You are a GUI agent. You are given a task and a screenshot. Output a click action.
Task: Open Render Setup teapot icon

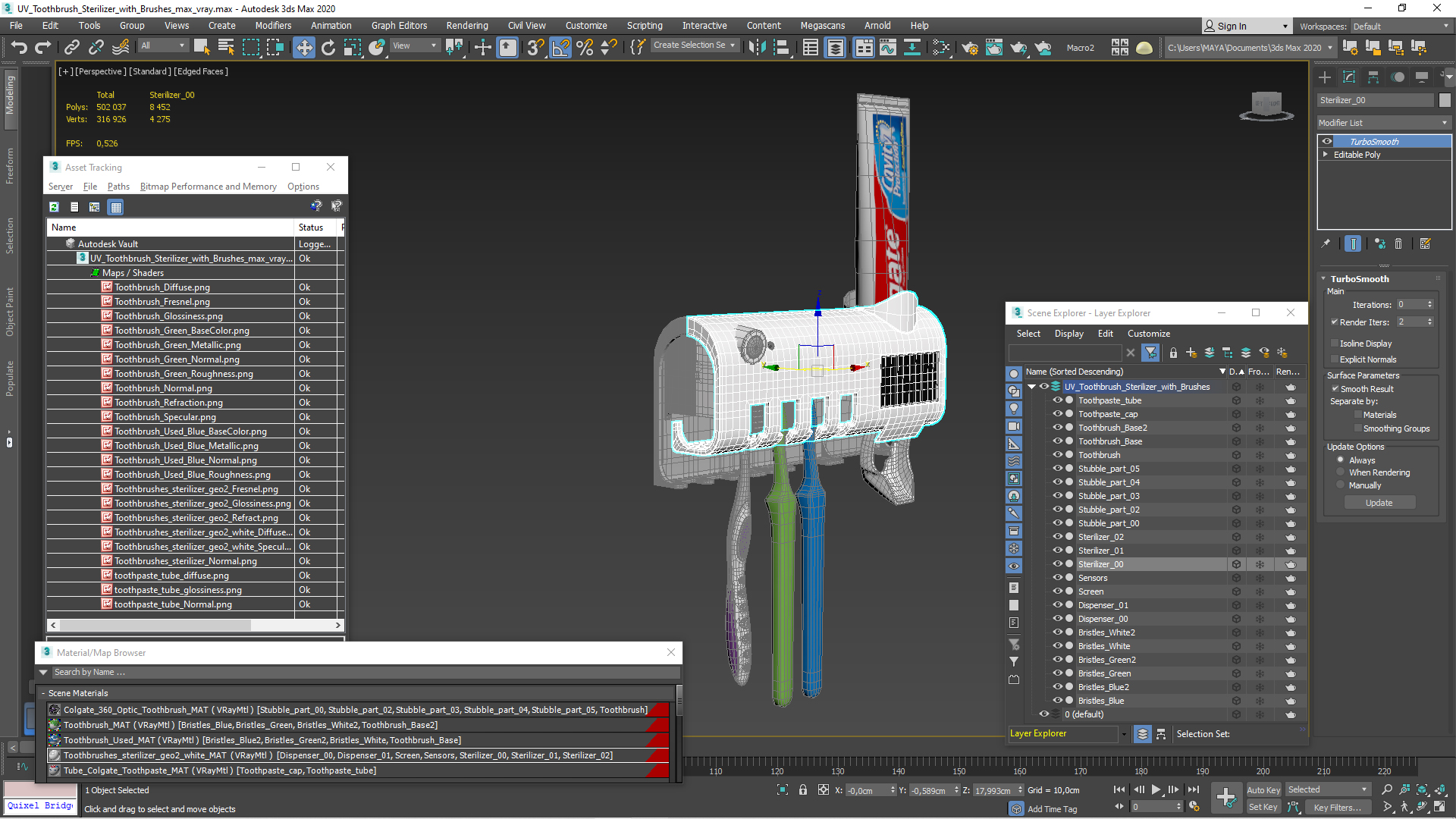[970, 48]
